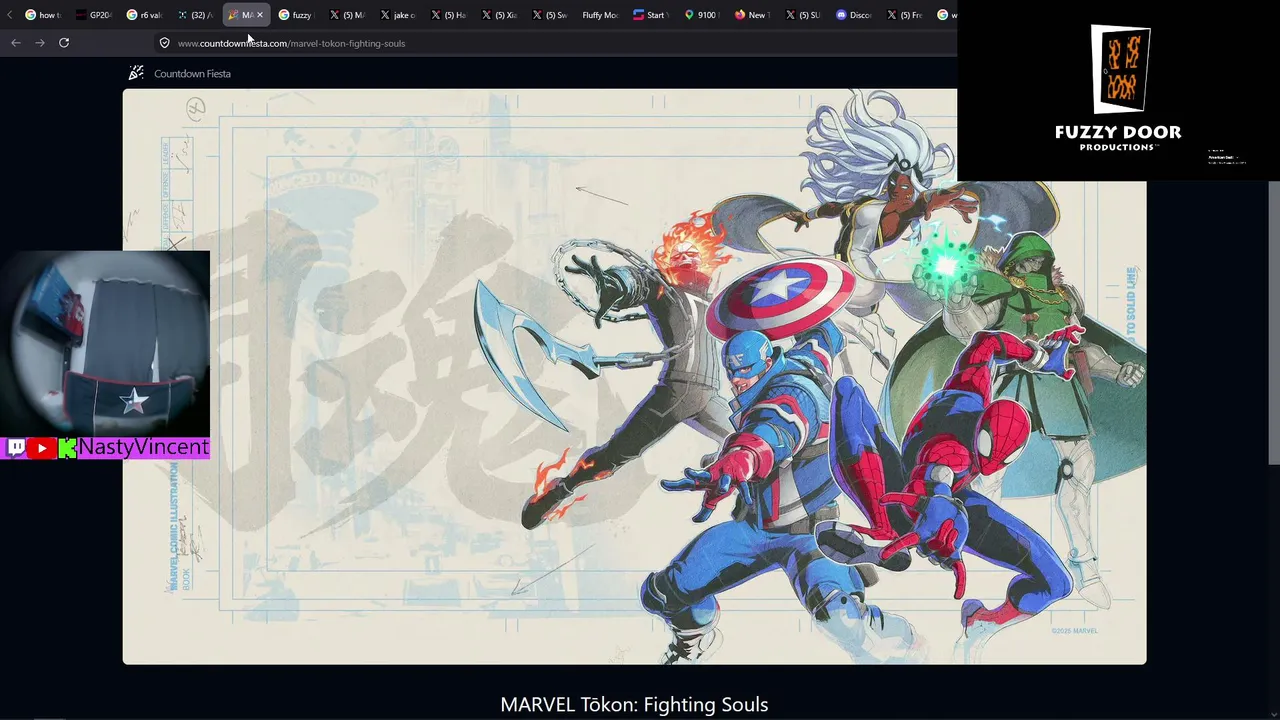Switch to the Firefox 'New T' tab
Screen dimensions: 1280x720
click(752, 15)
